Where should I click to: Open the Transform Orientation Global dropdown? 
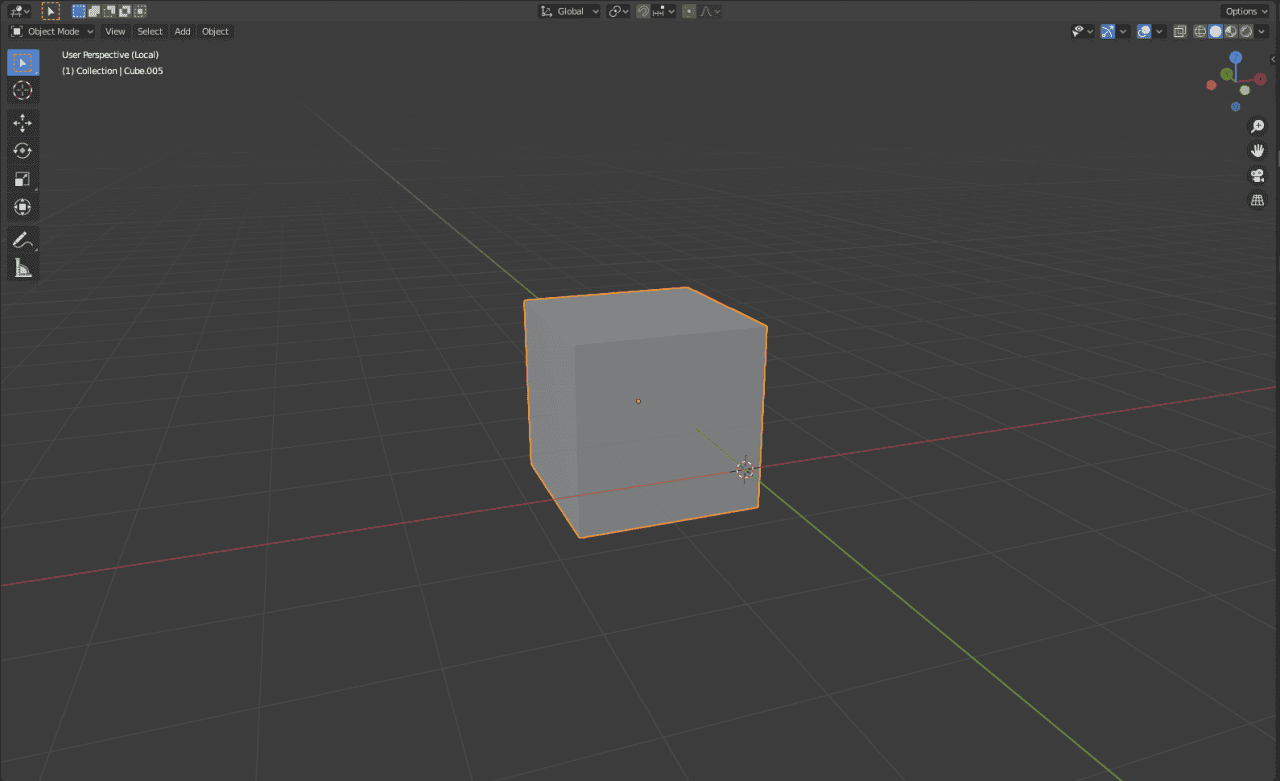568,11
